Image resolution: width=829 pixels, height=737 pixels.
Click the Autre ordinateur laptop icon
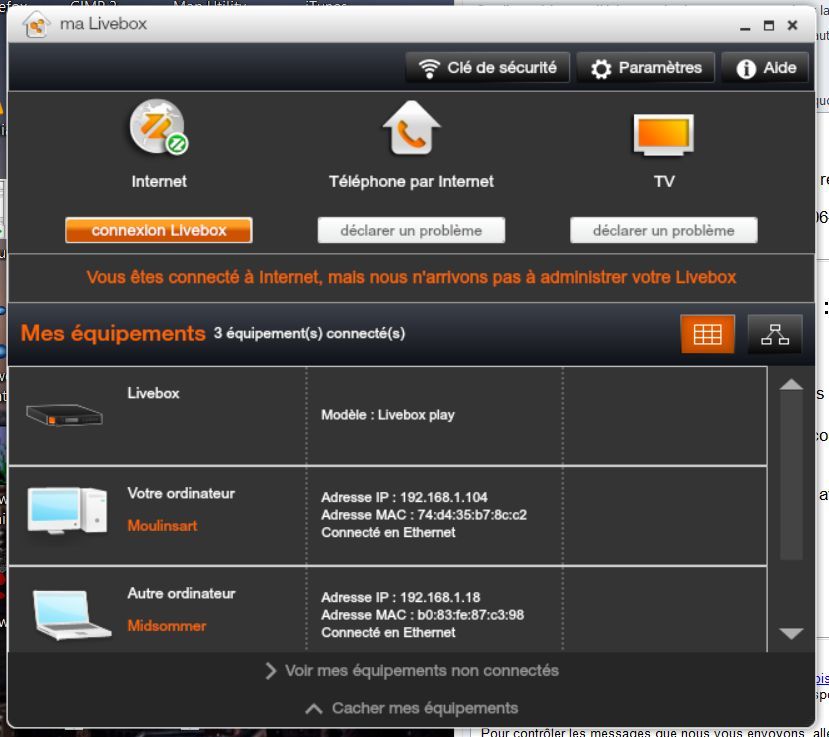pos(71,614)
